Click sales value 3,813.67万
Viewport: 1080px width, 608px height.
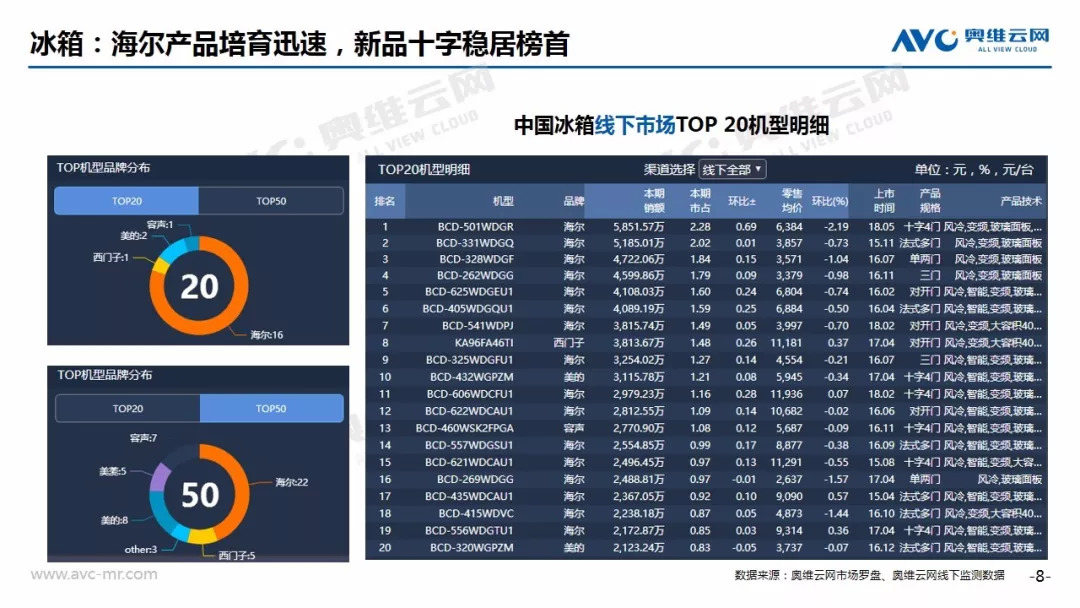[638, 342]
